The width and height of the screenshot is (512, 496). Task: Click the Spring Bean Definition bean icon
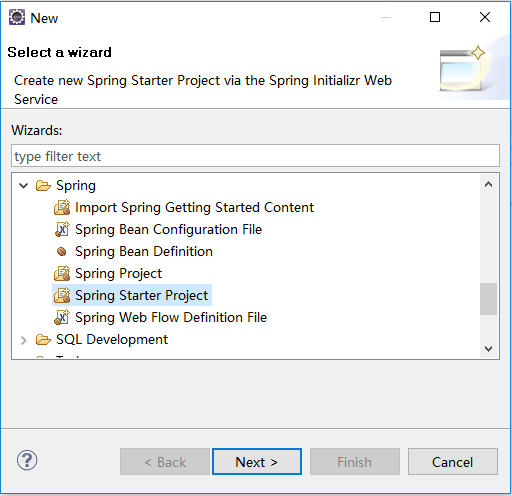[x=62, y=251]
